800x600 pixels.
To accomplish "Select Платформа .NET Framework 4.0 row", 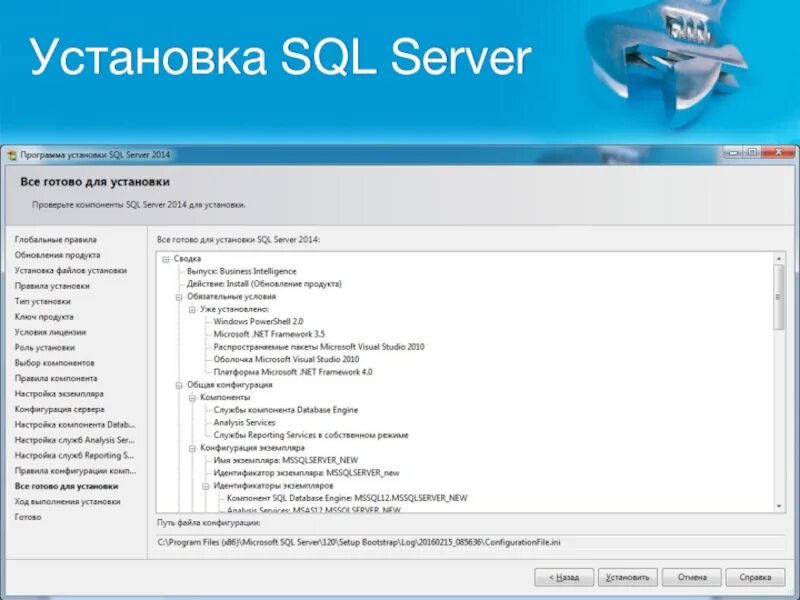I will click(x=293, y=372).
